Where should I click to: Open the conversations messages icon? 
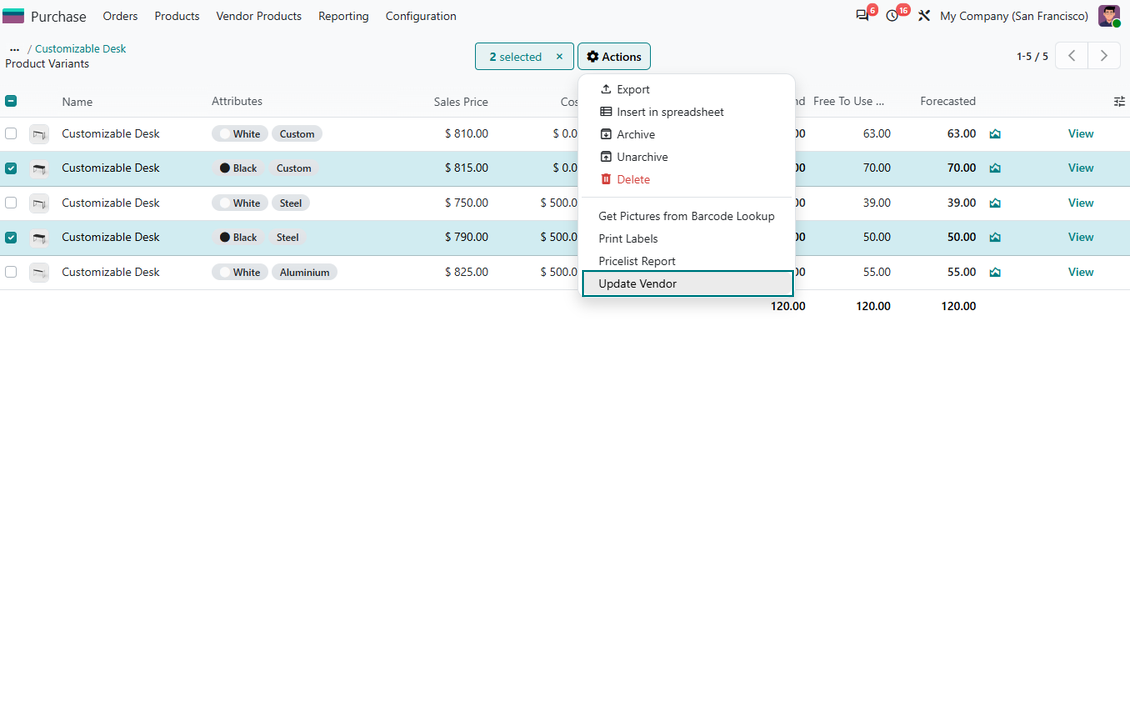pos(862,16)
